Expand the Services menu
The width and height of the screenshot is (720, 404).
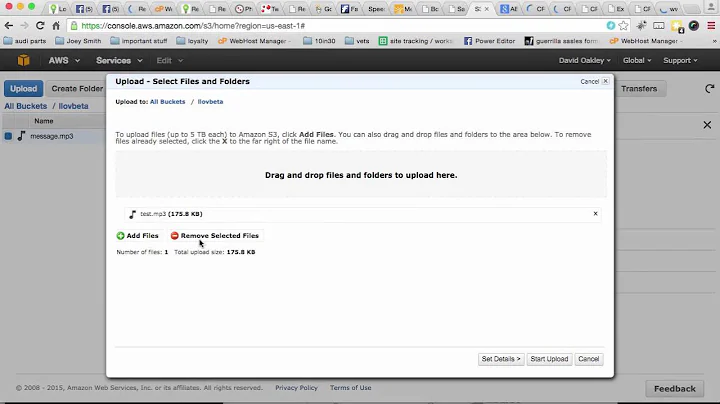click(x=119, y=60)
